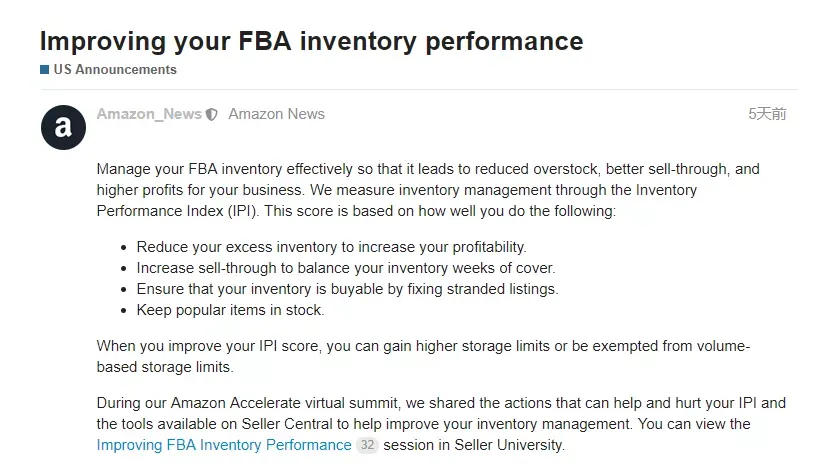835x468 pixels.
Task: Click the Increase sell-through bullet item
Action: coord(346,268)
